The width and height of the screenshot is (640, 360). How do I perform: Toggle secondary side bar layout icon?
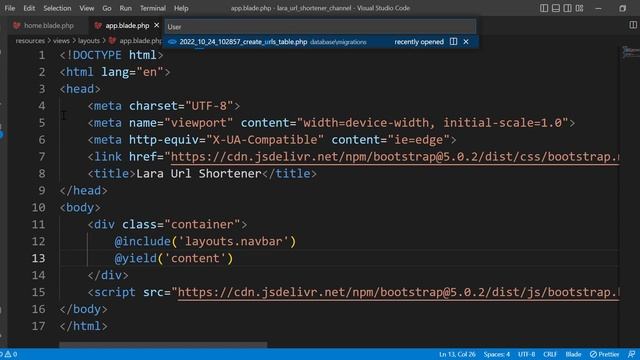567,8
